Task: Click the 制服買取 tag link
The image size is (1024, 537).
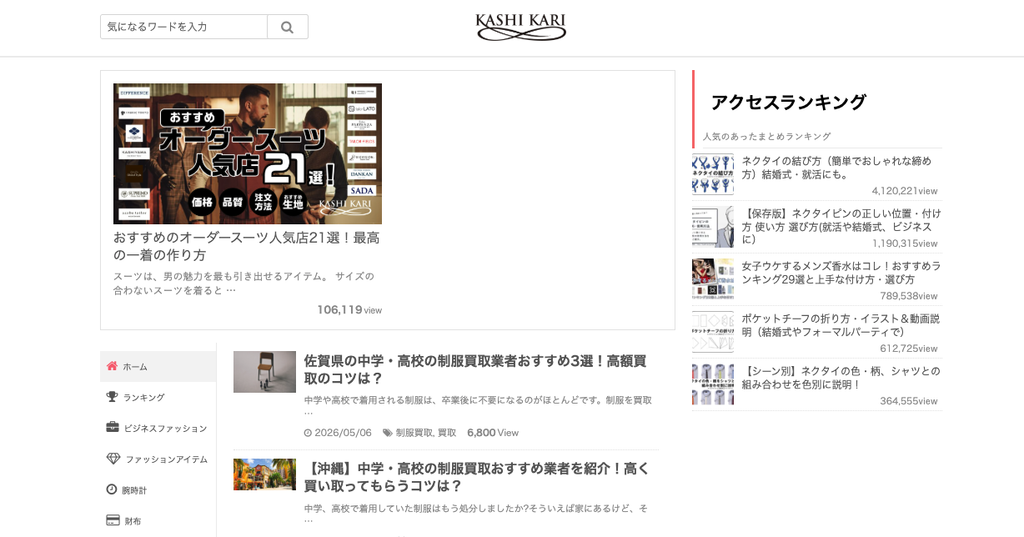Action: tap(414, 432)
